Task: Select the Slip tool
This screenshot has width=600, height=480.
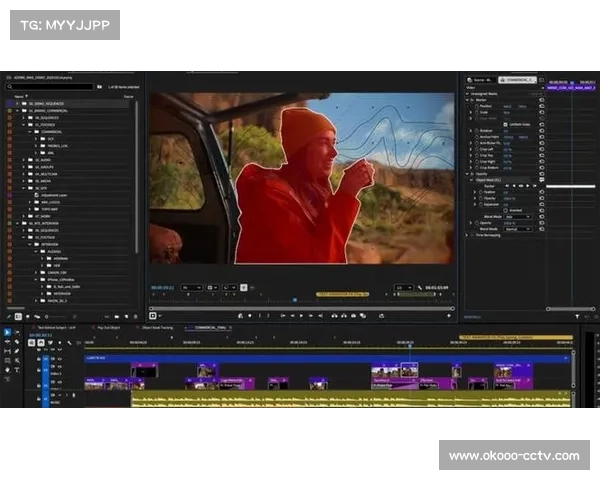Action: (7, 351)
